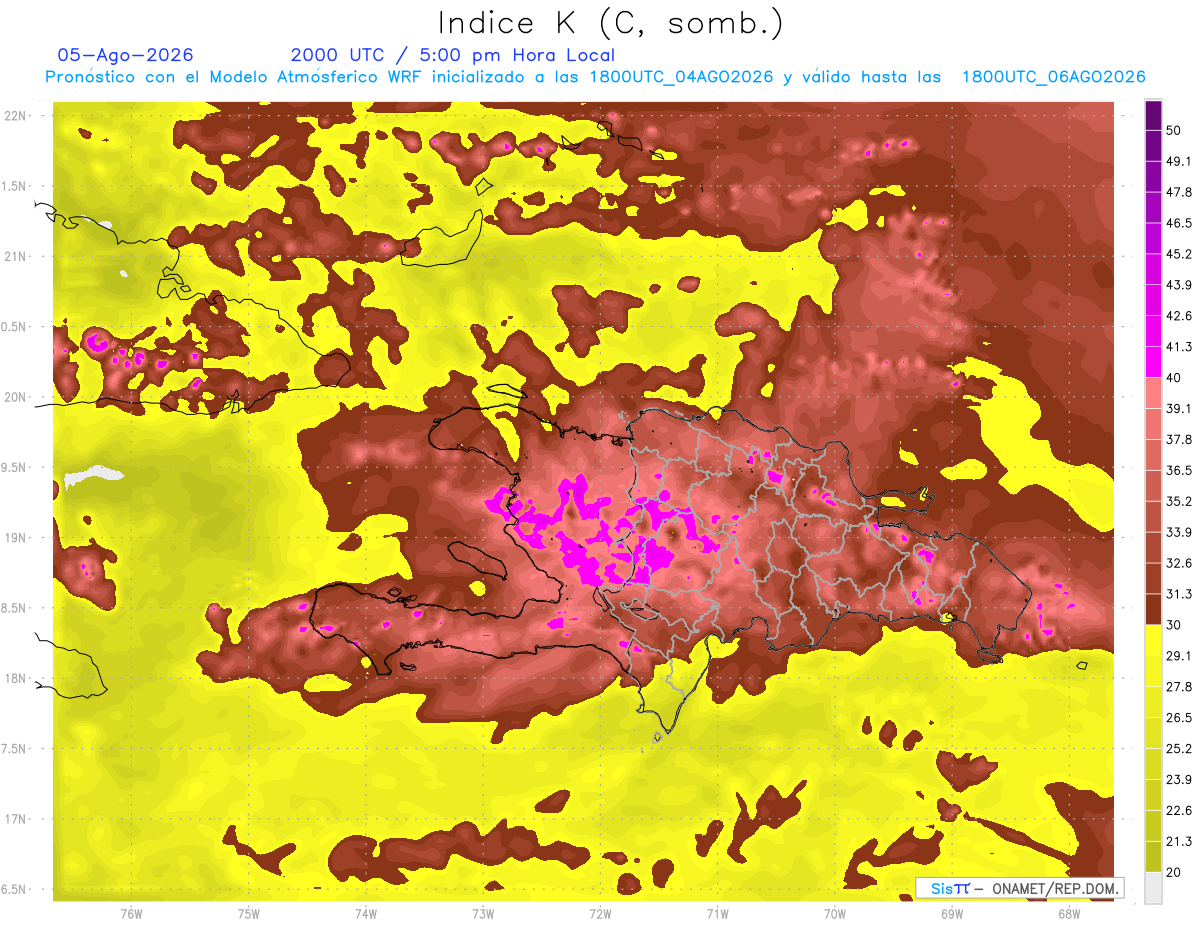This screenshot has height=927, width=1200.
Task: Click legend value 33.9
Action: point(1179,532)
